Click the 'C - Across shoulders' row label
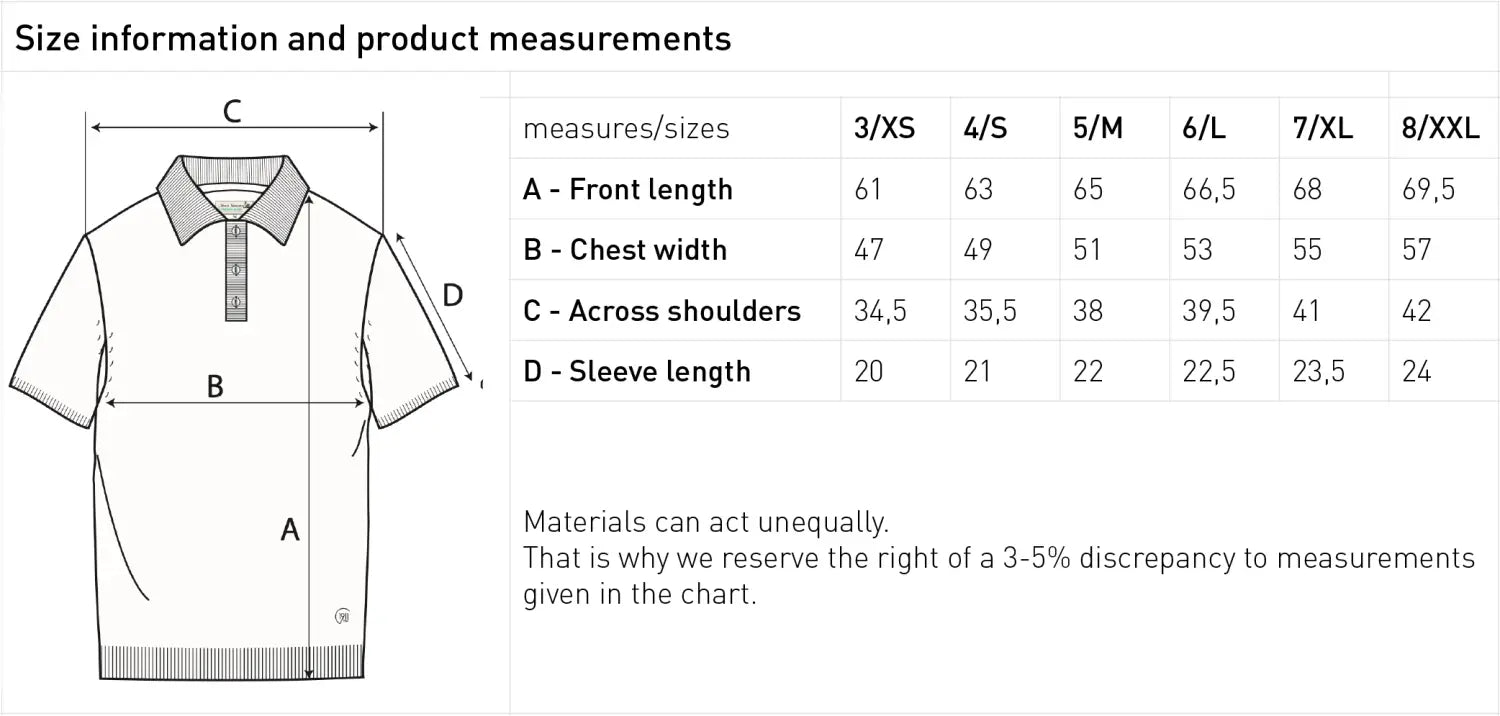 point(662,311)
